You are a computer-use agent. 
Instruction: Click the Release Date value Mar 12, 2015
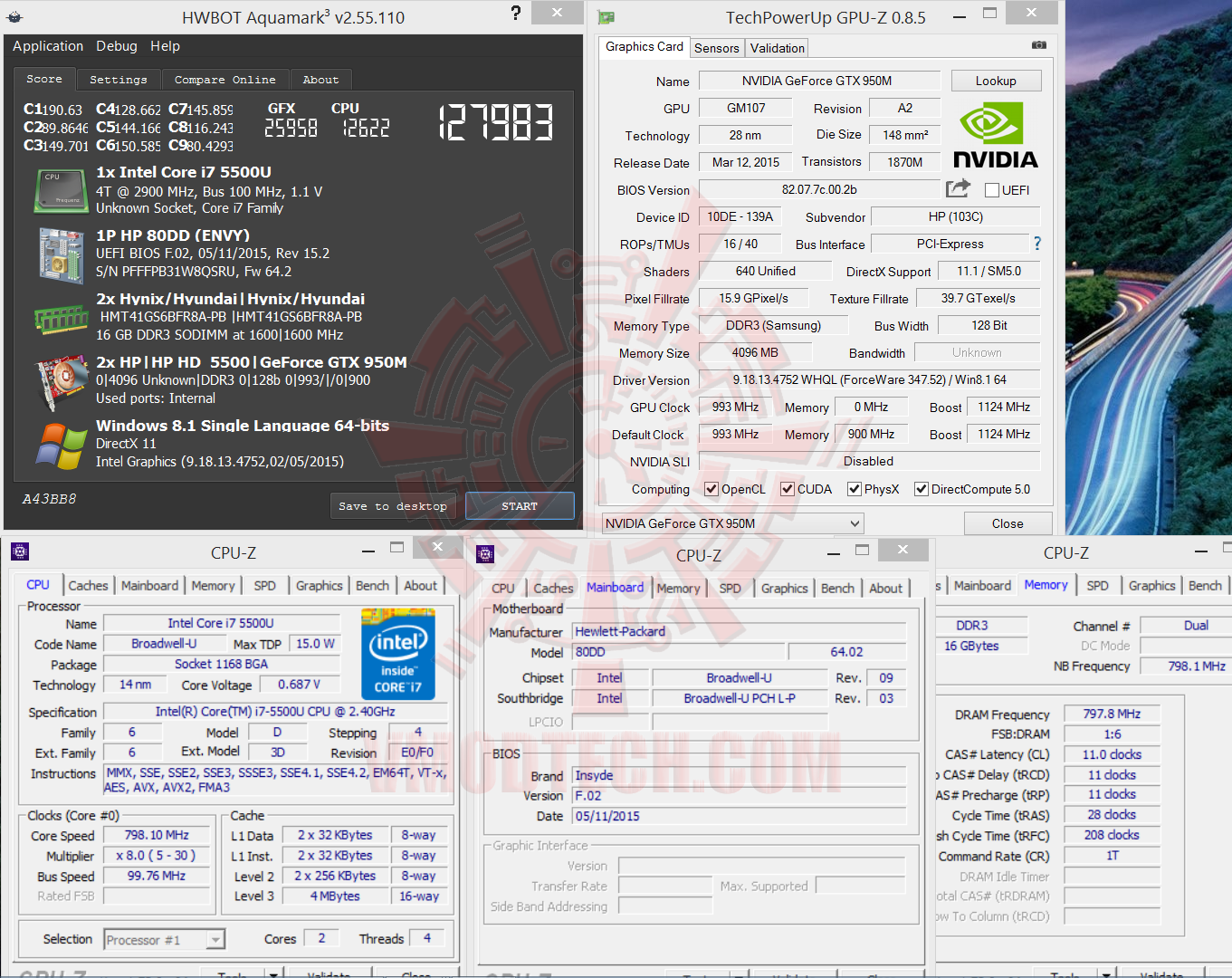pyautogui.click(x=745, y=162)
